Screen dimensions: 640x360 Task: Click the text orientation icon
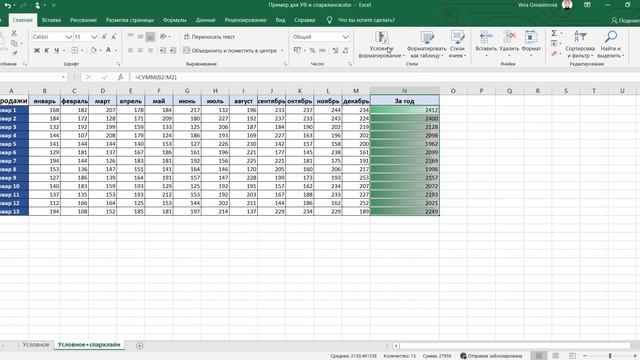pyautogui.click(x=163, y=37)
